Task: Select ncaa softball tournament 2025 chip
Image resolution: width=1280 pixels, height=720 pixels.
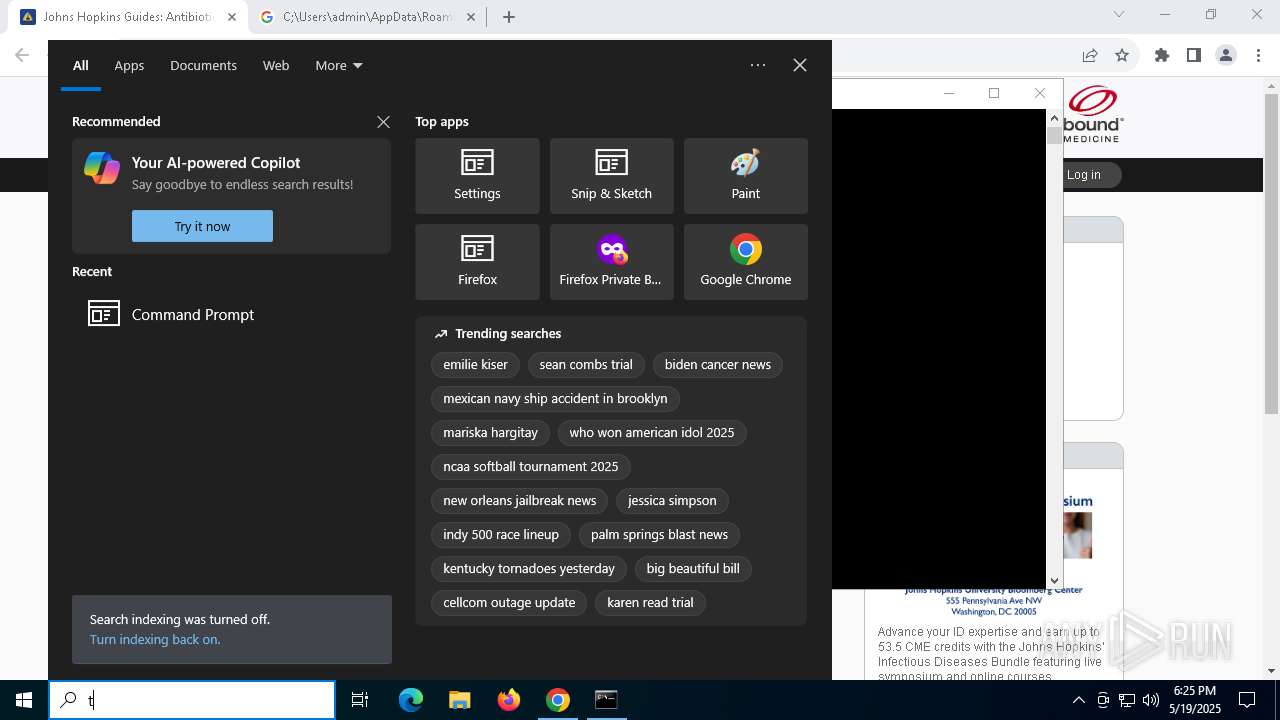Action: [x=531, y=467]
